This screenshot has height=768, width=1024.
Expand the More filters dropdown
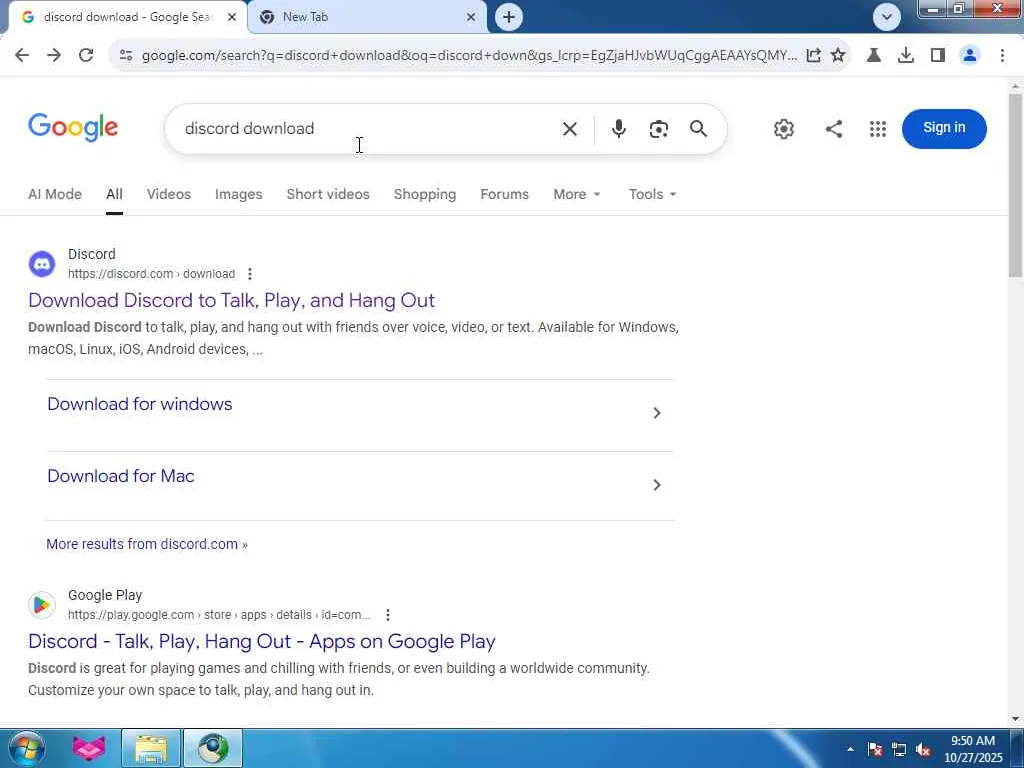(577, 195)
